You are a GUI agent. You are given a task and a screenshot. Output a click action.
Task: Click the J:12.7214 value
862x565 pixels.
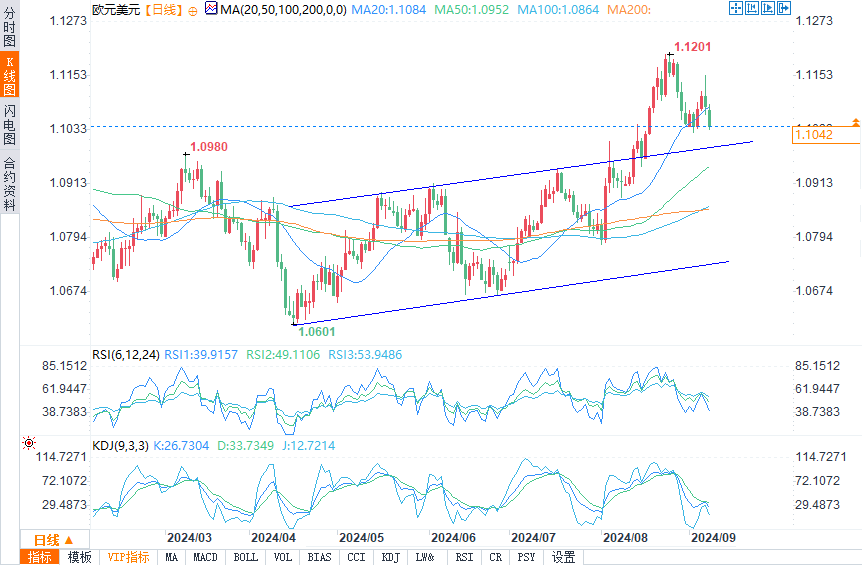[308, 445]
